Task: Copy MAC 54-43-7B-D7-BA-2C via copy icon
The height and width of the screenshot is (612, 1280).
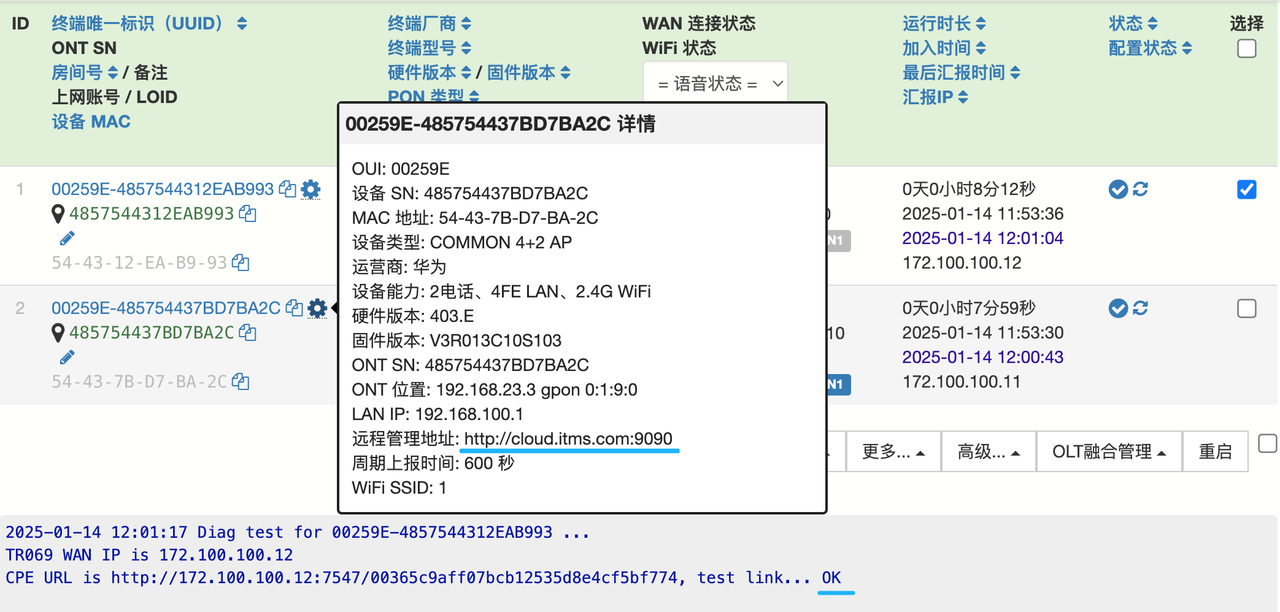Action: click(x=240, y=381)
